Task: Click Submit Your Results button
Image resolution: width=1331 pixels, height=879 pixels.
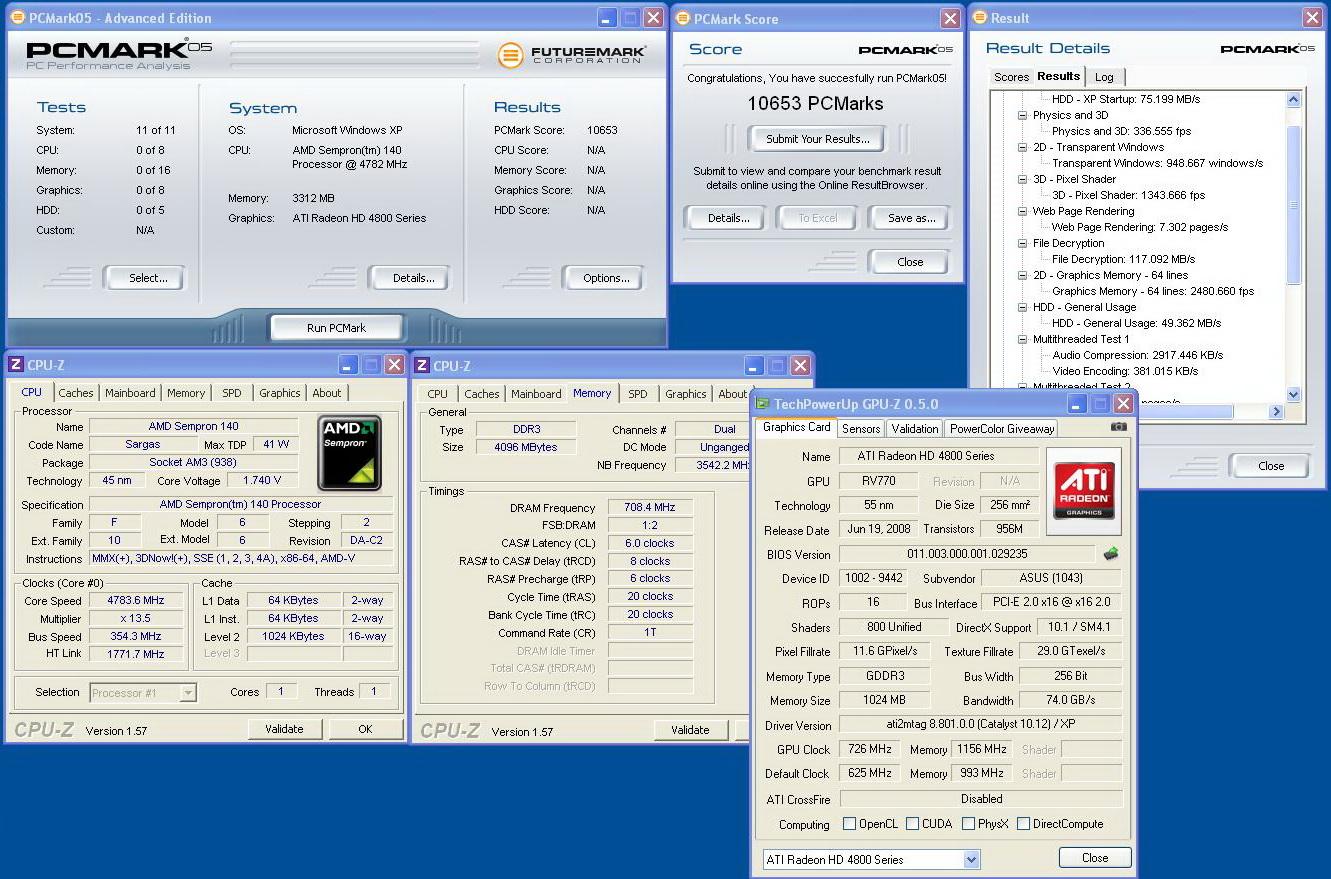Action: [817, 139]
